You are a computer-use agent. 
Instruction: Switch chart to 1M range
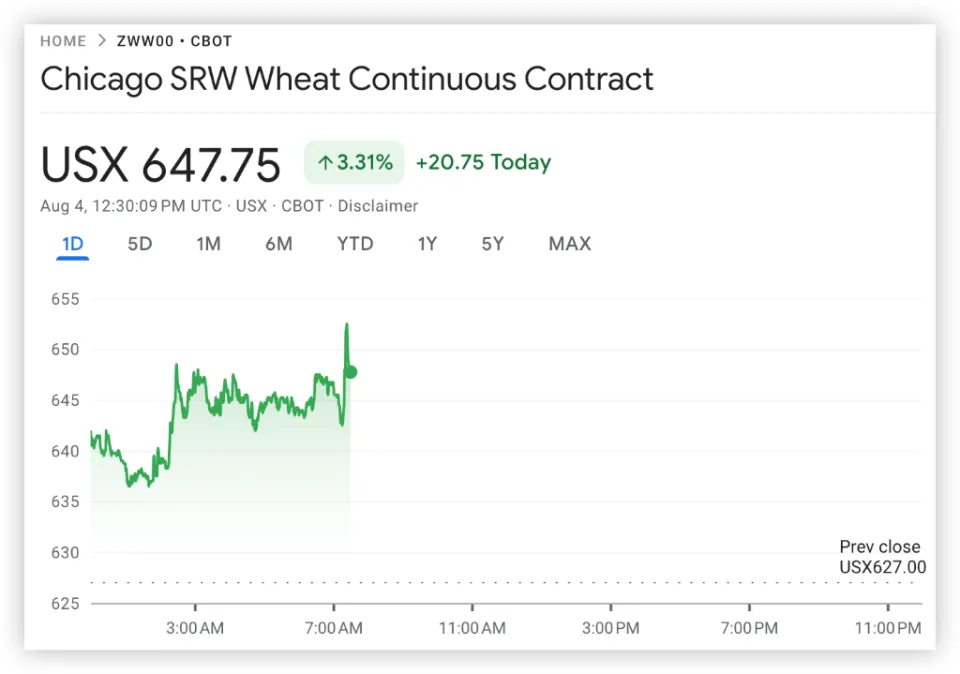coord(208,244)
